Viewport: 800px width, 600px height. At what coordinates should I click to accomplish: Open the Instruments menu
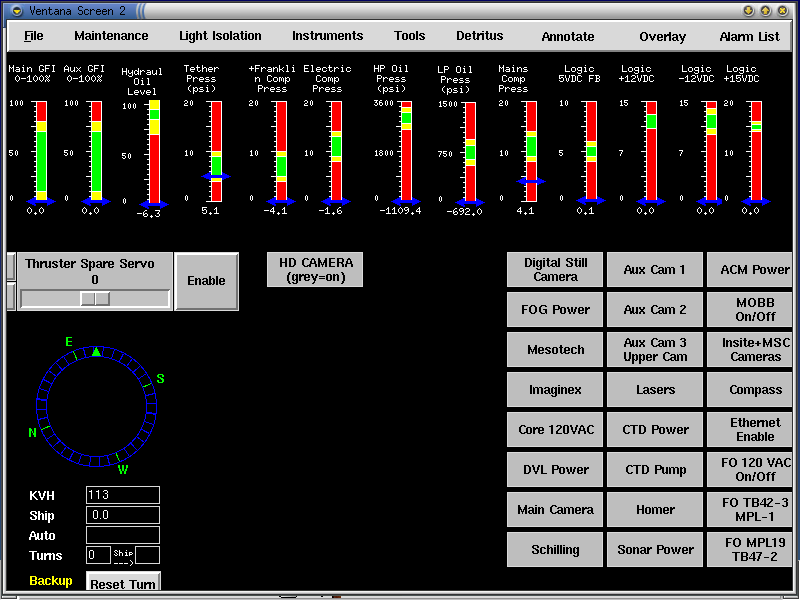click(328, 36)
